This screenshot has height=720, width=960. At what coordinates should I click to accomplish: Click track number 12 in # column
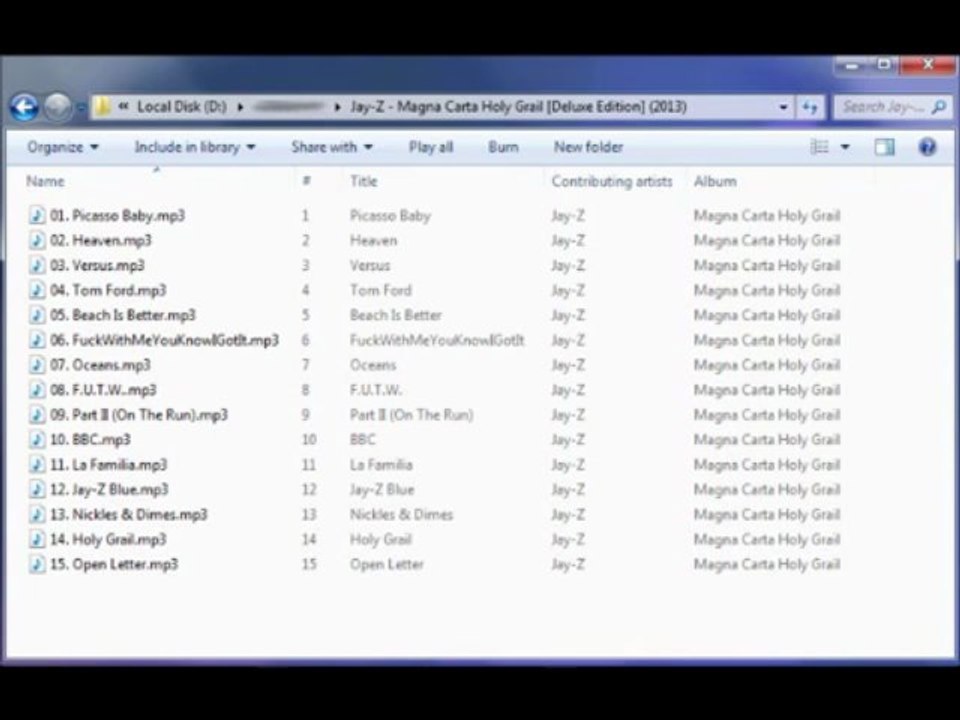309,489
